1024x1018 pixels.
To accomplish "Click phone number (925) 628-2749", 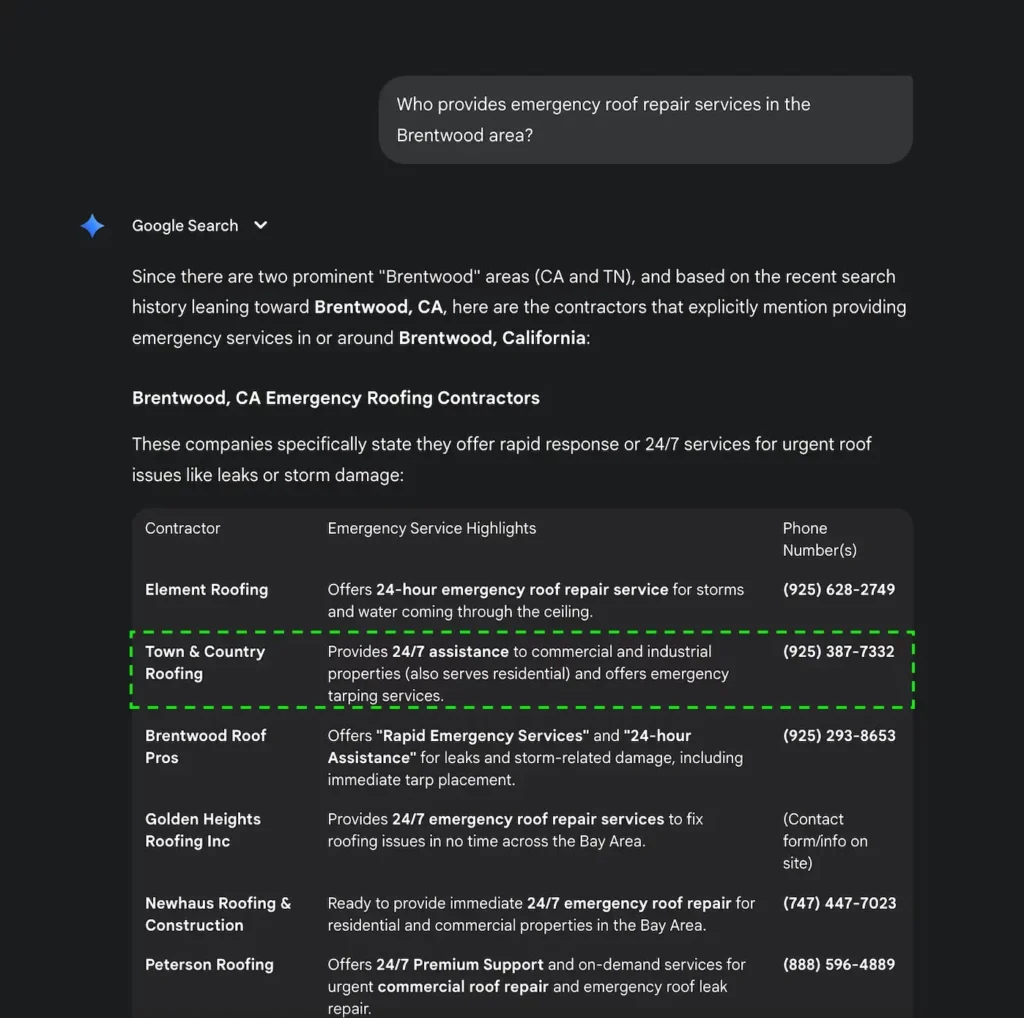I will click(838, 590).
